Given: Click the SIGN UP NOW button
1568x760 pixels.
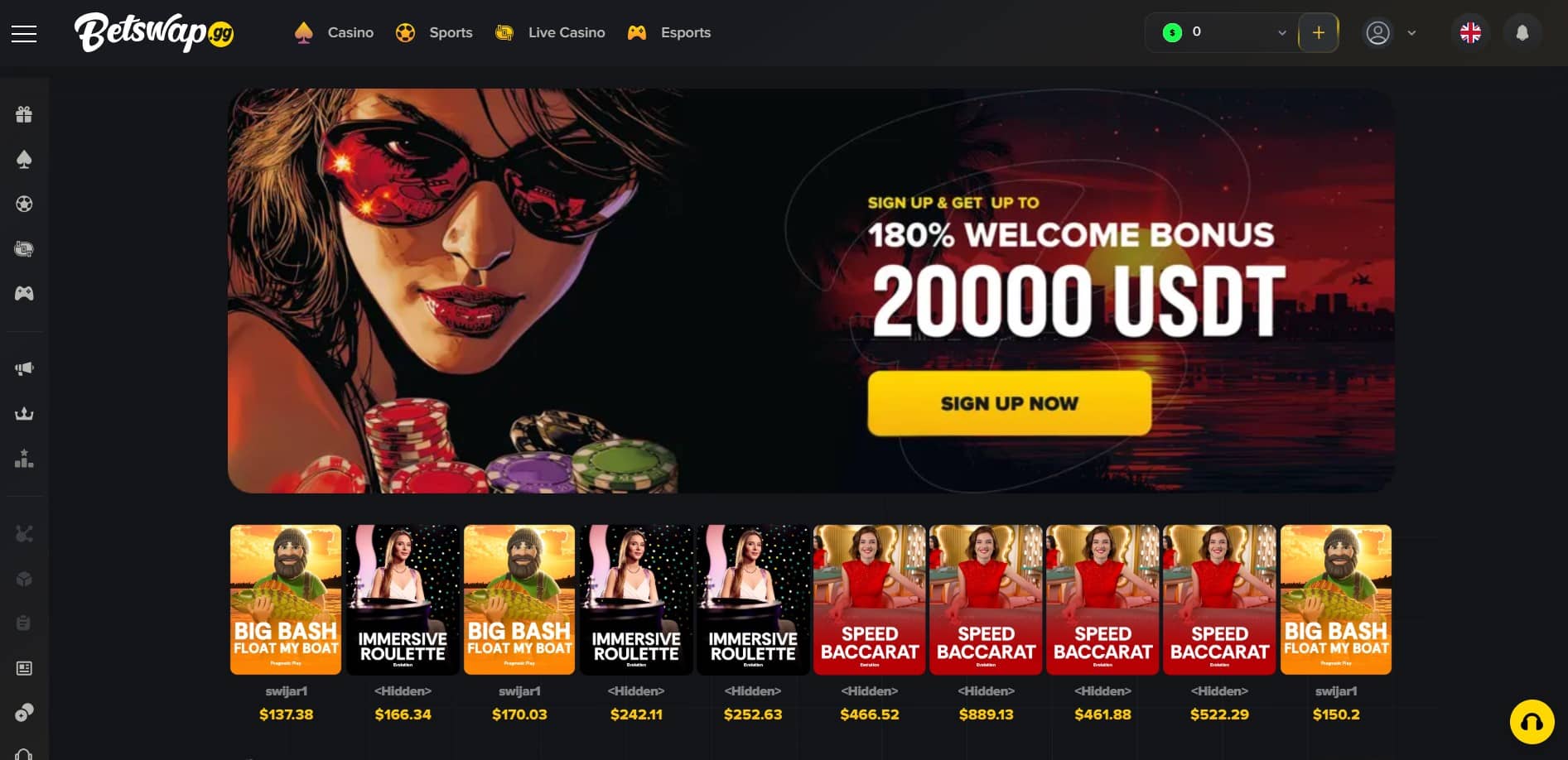Looking at the screenshot, I should [x=1009, y=403].
